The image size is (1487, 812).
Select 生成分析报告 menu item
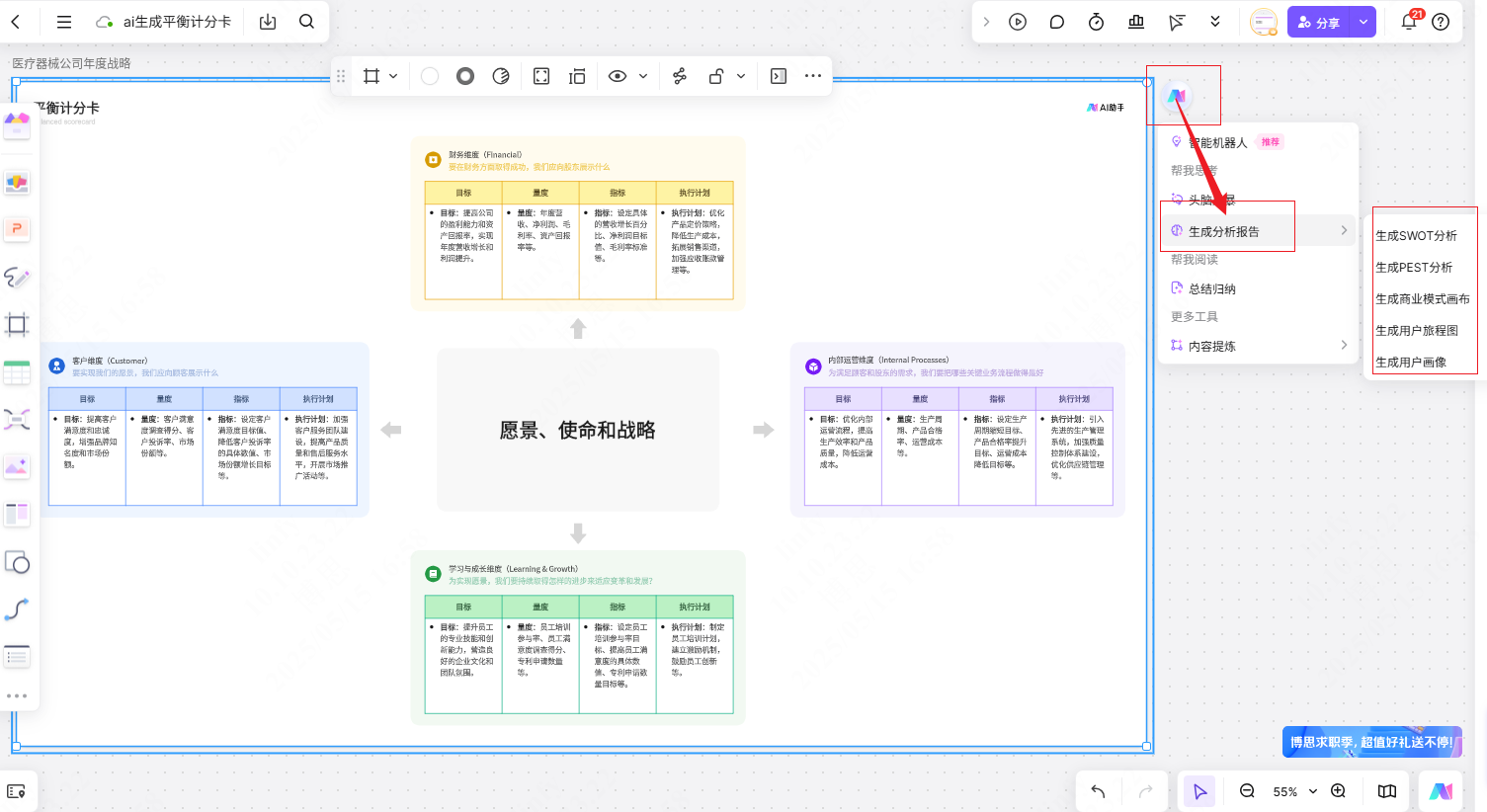[x=1258, y=231]
